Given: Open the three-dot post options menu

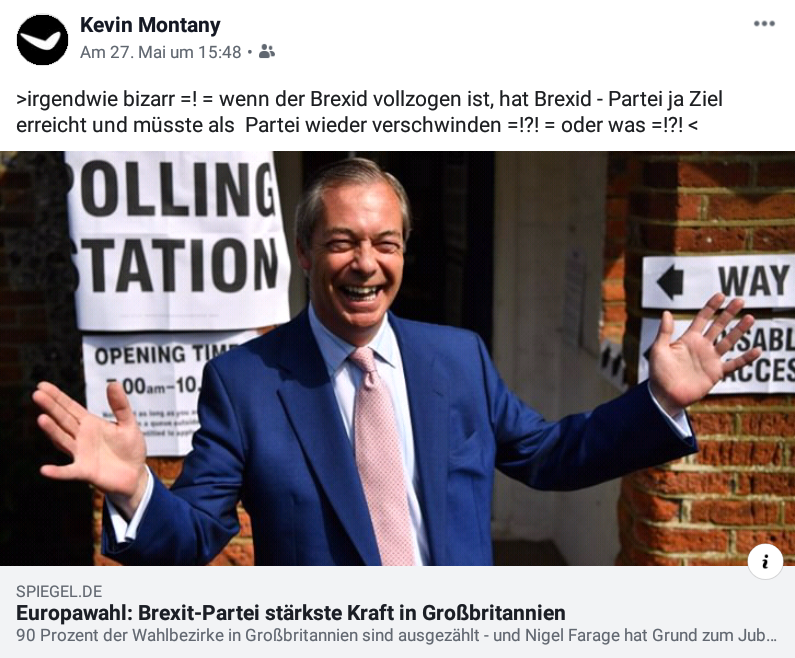Looking at the screenshot, I should pyautogui.click(x=764, y=24).
